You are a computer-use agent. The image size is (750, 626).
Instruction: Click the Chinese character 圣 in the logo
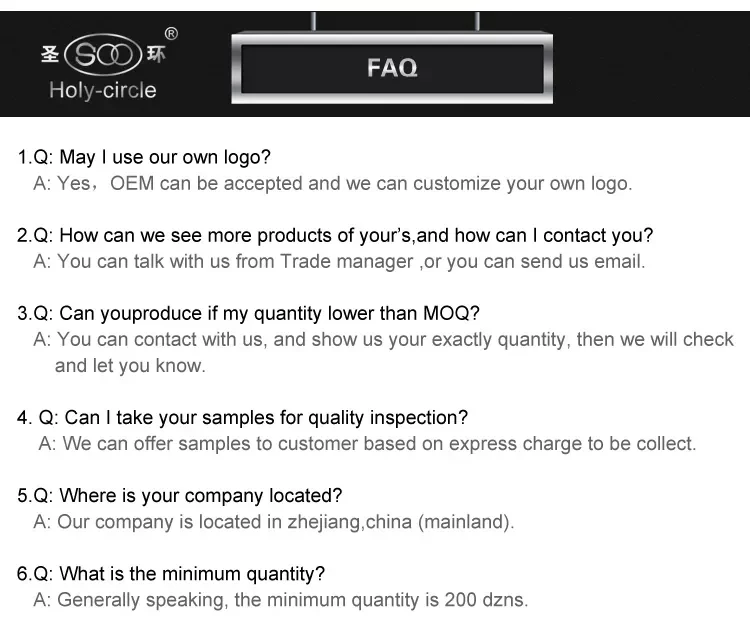pyautogui.click(x=50, y=54)
